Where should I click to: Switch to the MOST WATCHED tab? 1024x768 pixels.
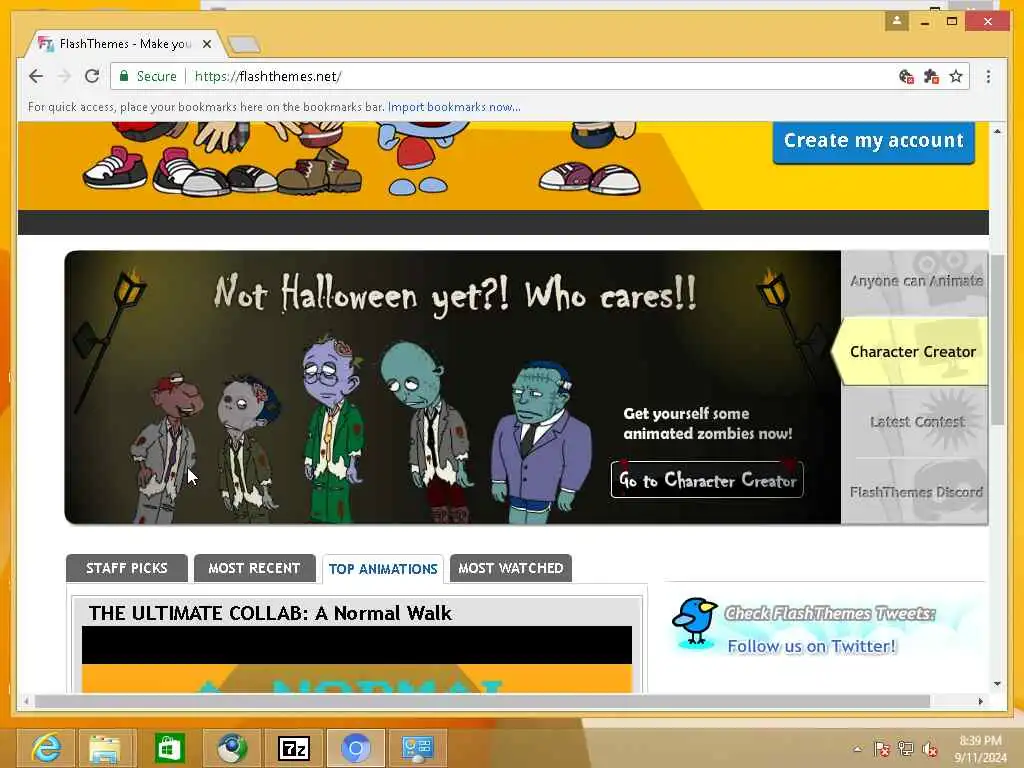tap(511, 568)
